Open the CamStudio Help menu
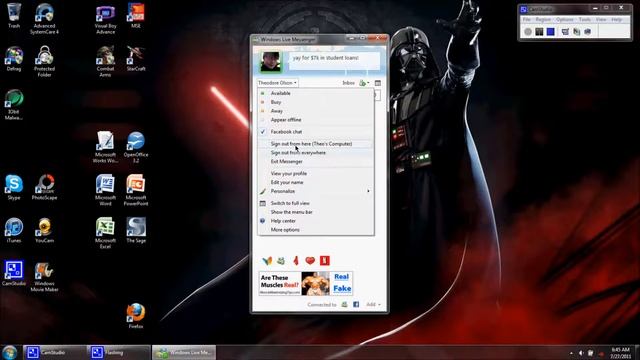640x360 pixels. point(617,19)
